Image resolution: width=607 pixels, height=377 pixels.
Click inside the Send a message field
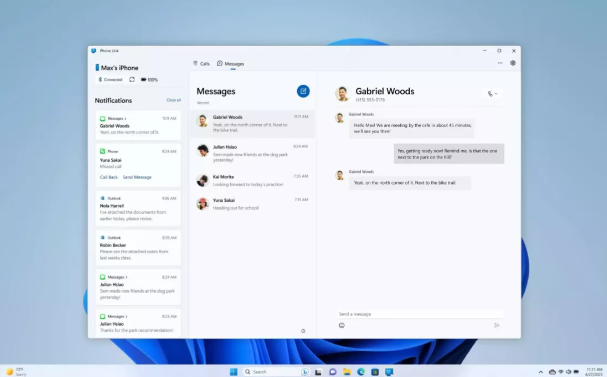420,314
